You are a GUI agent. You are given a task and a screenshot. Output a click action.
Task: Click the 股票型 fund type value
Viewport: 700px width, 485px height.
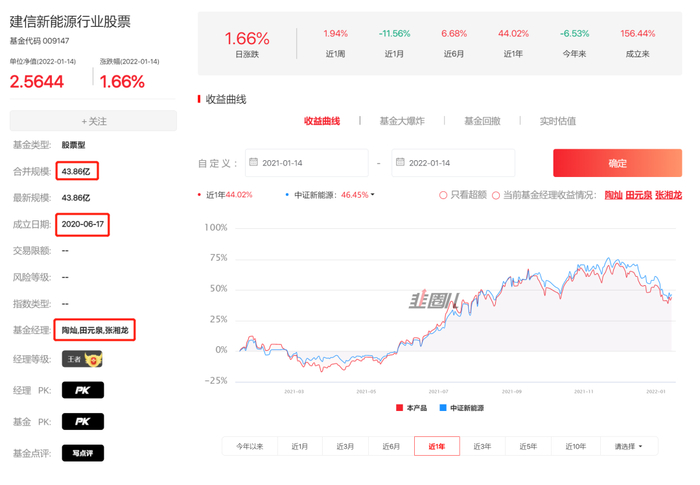pos(73,145)
